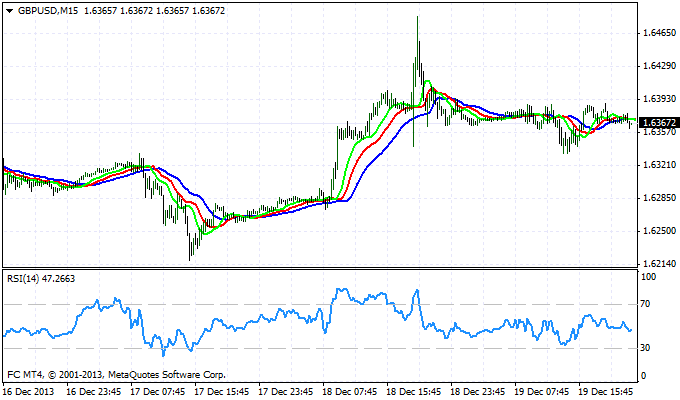This screenshot has width=680, height=400.
Task: Click the 16 Dec 2013 time label
Action: click(29, 392)
